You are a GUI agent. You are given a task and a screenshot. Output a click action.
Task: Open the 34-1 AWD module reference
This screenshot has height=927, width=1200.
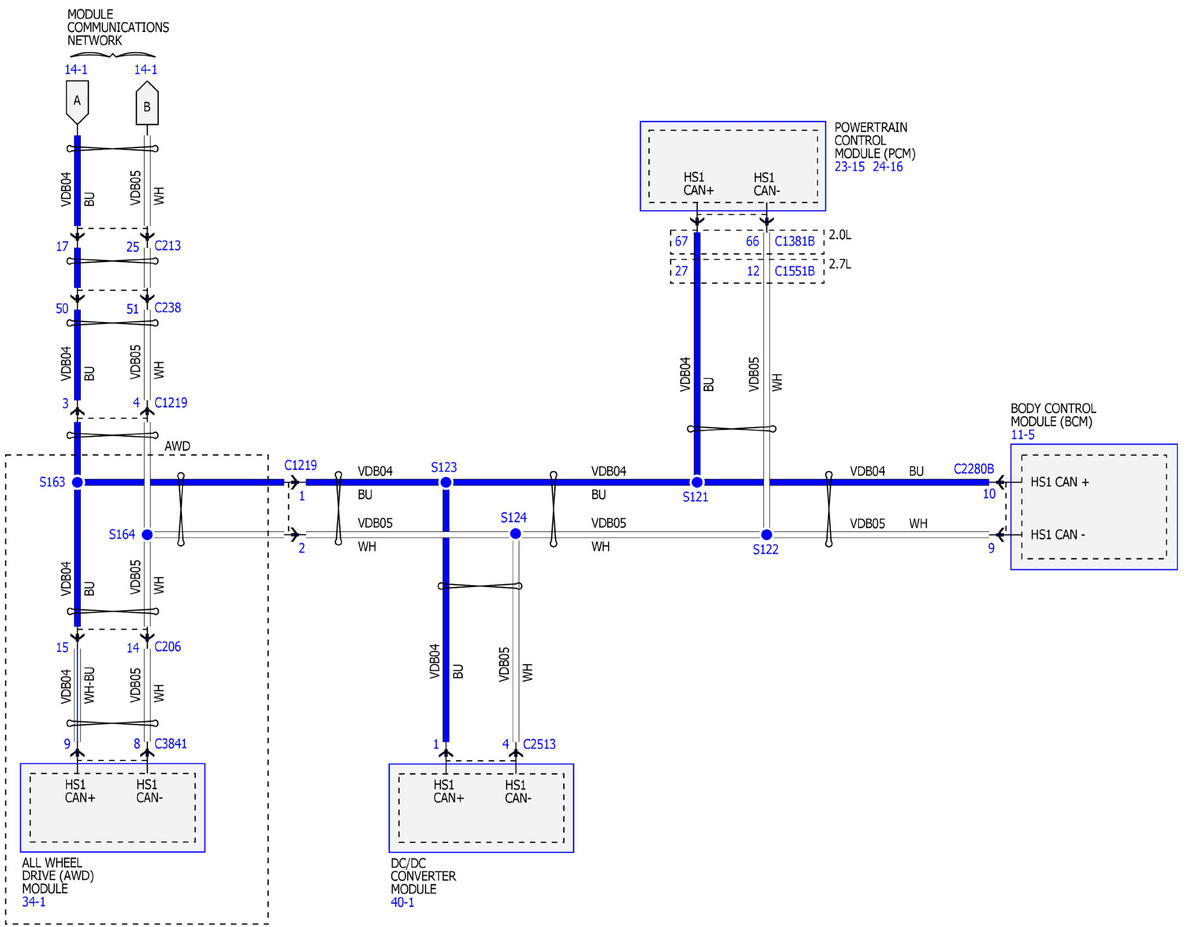click(34, 902)
